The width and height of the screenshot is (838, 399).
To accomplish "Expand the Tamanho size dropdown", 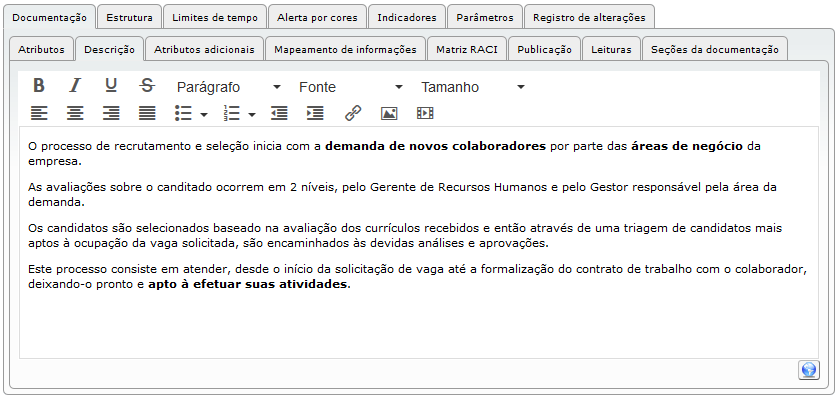I will point(473,87).
